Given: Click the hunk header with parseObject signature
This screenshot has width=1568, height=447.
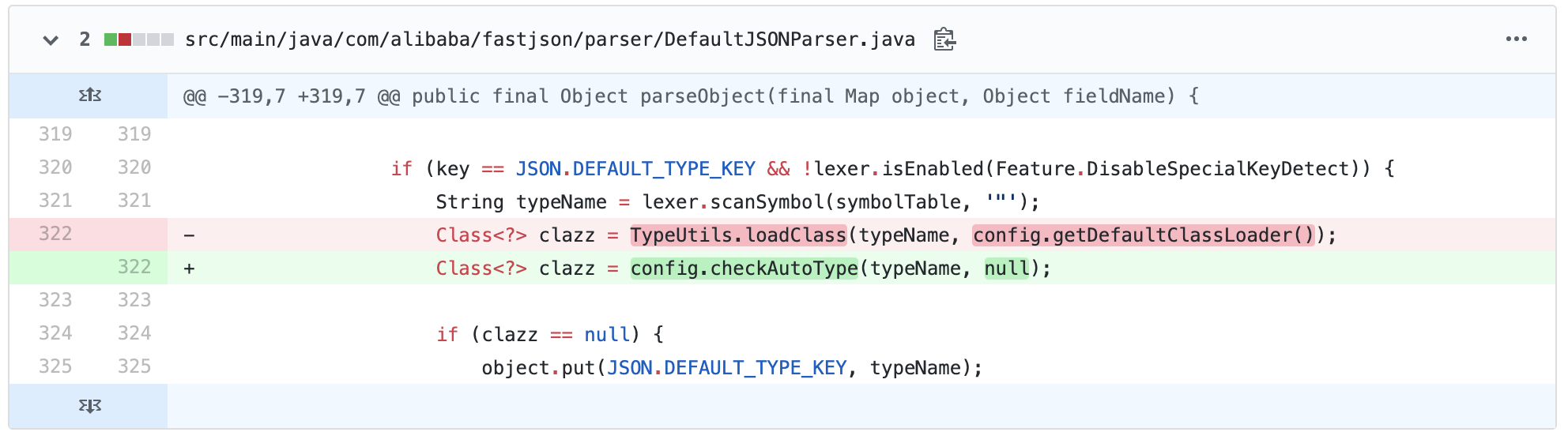Looking at the screenshot, I should point(690,96).
